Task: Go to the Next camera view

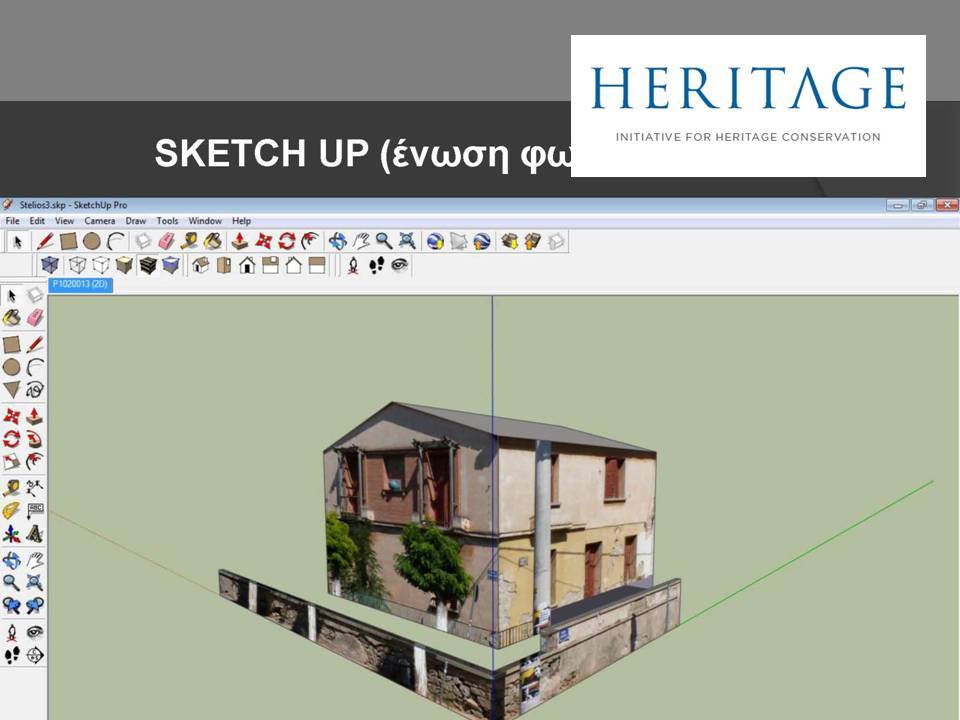Action: pos(35,606)
